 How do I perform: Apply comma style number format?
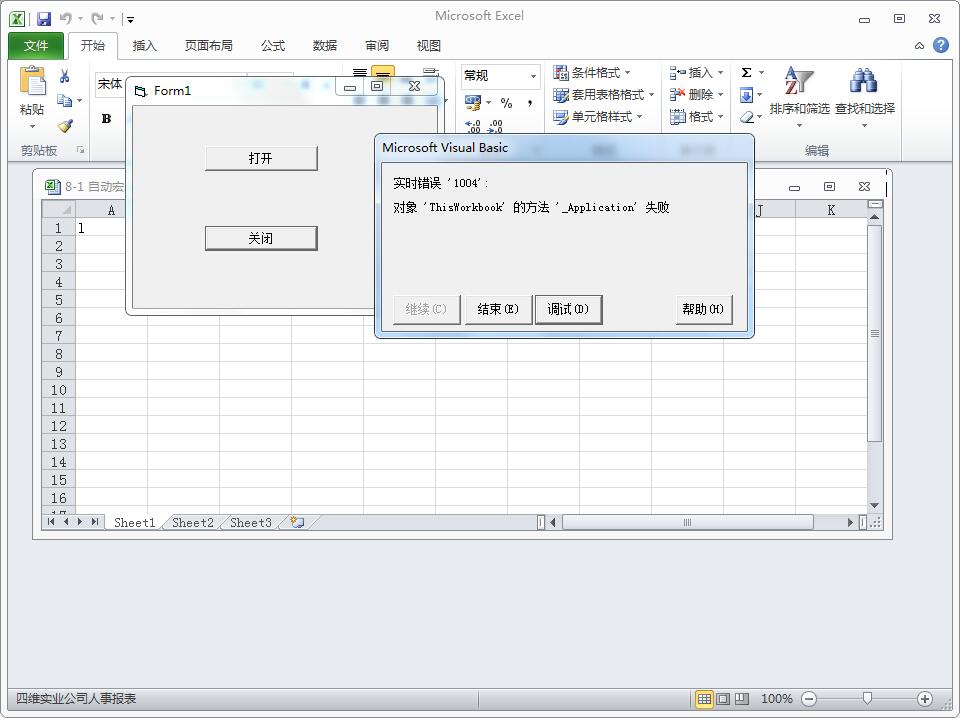point(530,103)
